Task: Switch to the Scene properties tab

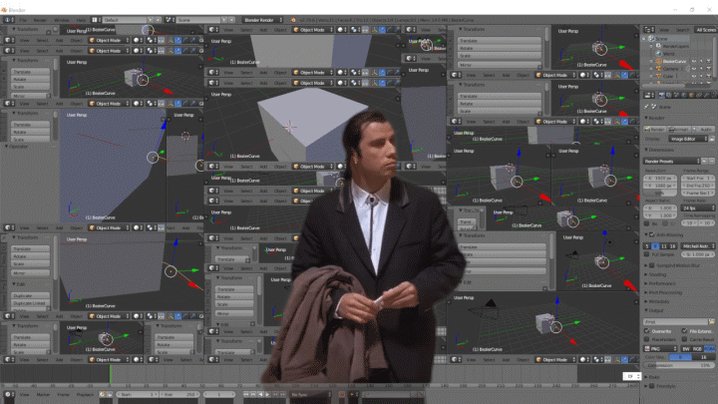Action: point(676,95)
